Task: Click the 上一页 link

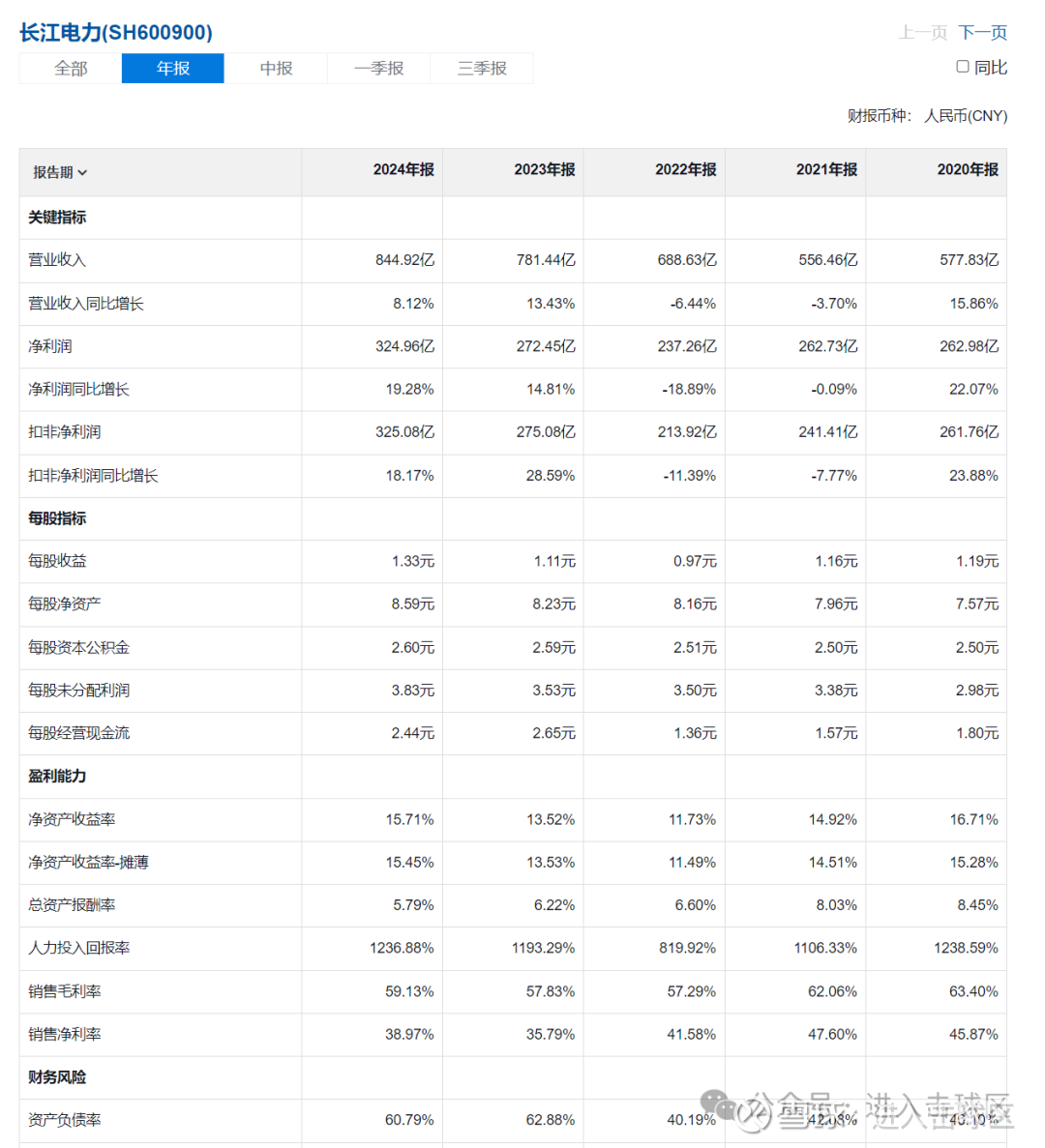Action: point(923,32)
